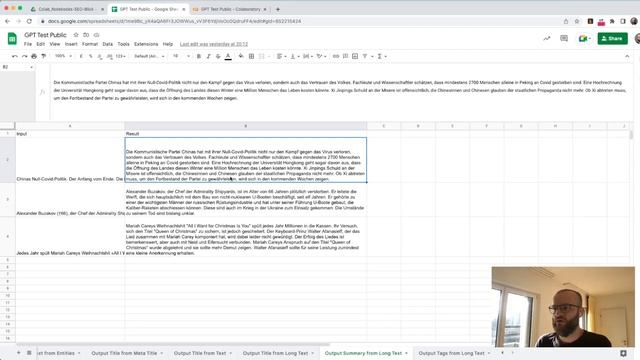Format cell as percent
This screenshot has width=640, height=360.
pyautogui.click(x=90, y=56)
